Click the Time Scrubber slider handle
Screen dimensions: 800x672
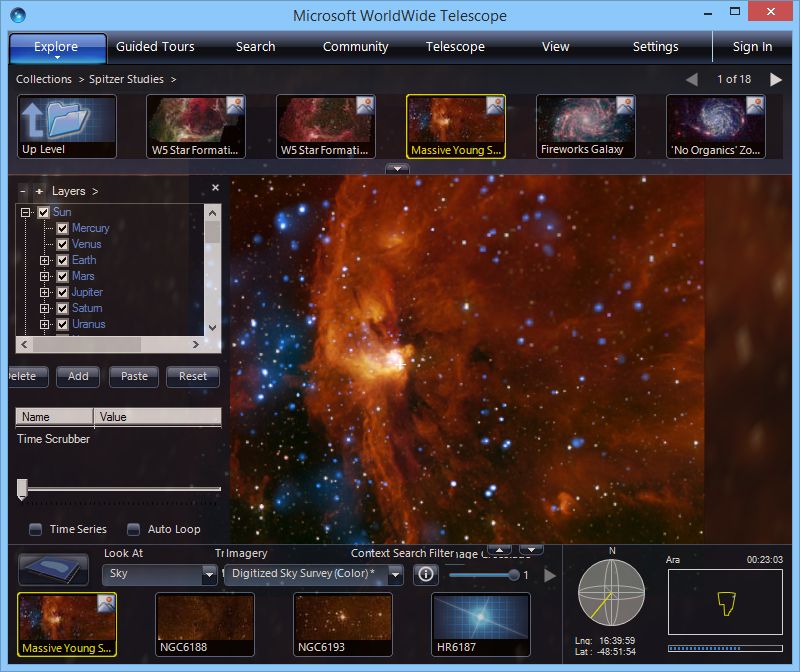pyautogui.click(x=22, y=488)
